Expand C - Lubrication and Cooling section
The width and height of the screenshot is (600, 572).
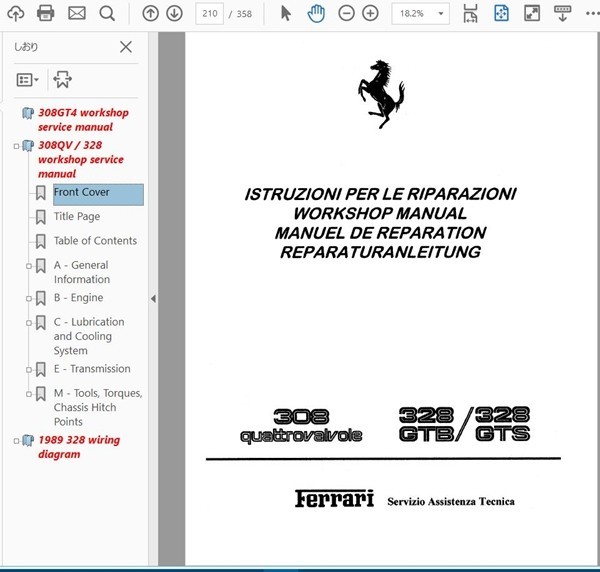click(x=29, y=323)
